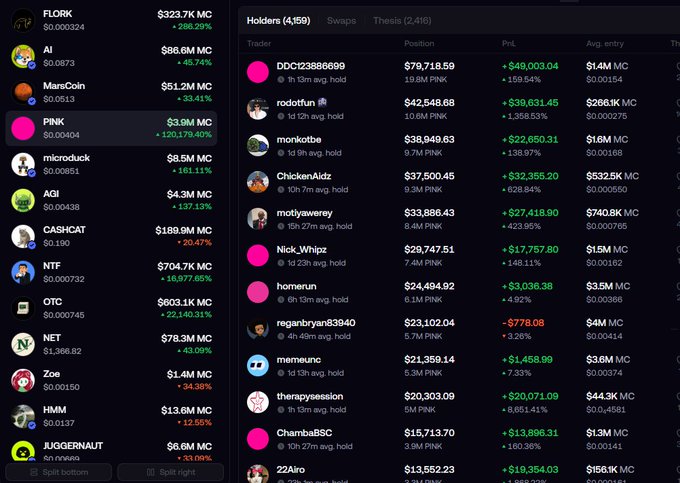Click avg entry $44.3K MC
680x483 pixels.
tap(610, 396)
